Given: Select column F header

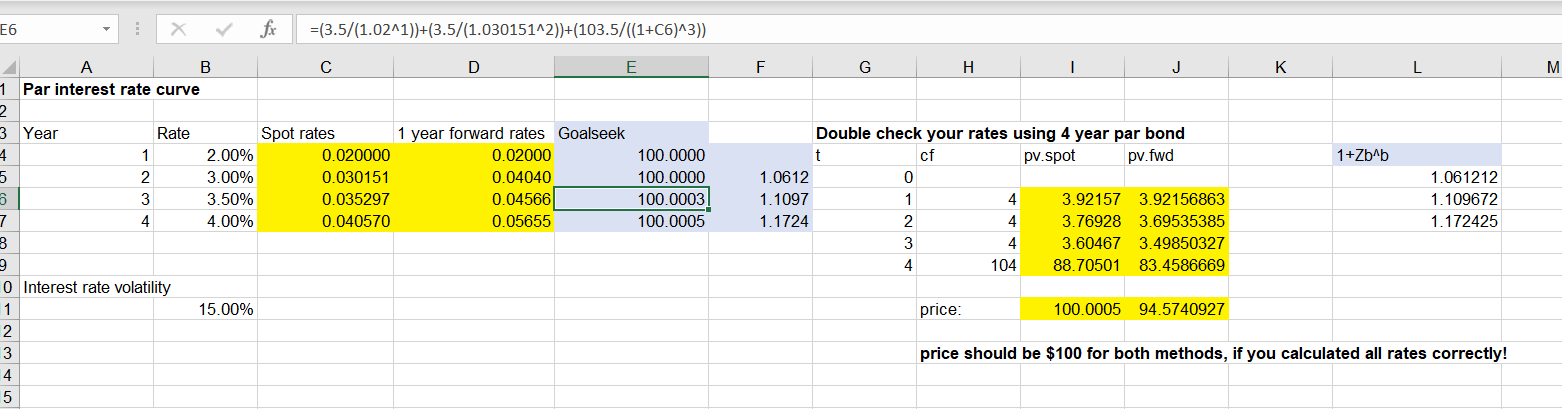Looking at the screenshot, I should 761,68.
